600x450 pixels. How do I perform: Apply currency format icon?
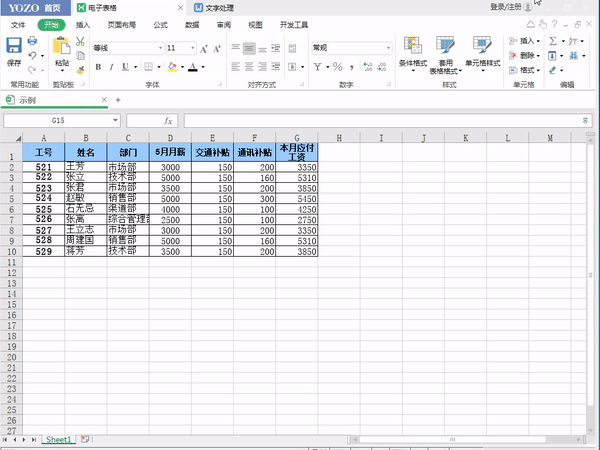tap(318, 67)
